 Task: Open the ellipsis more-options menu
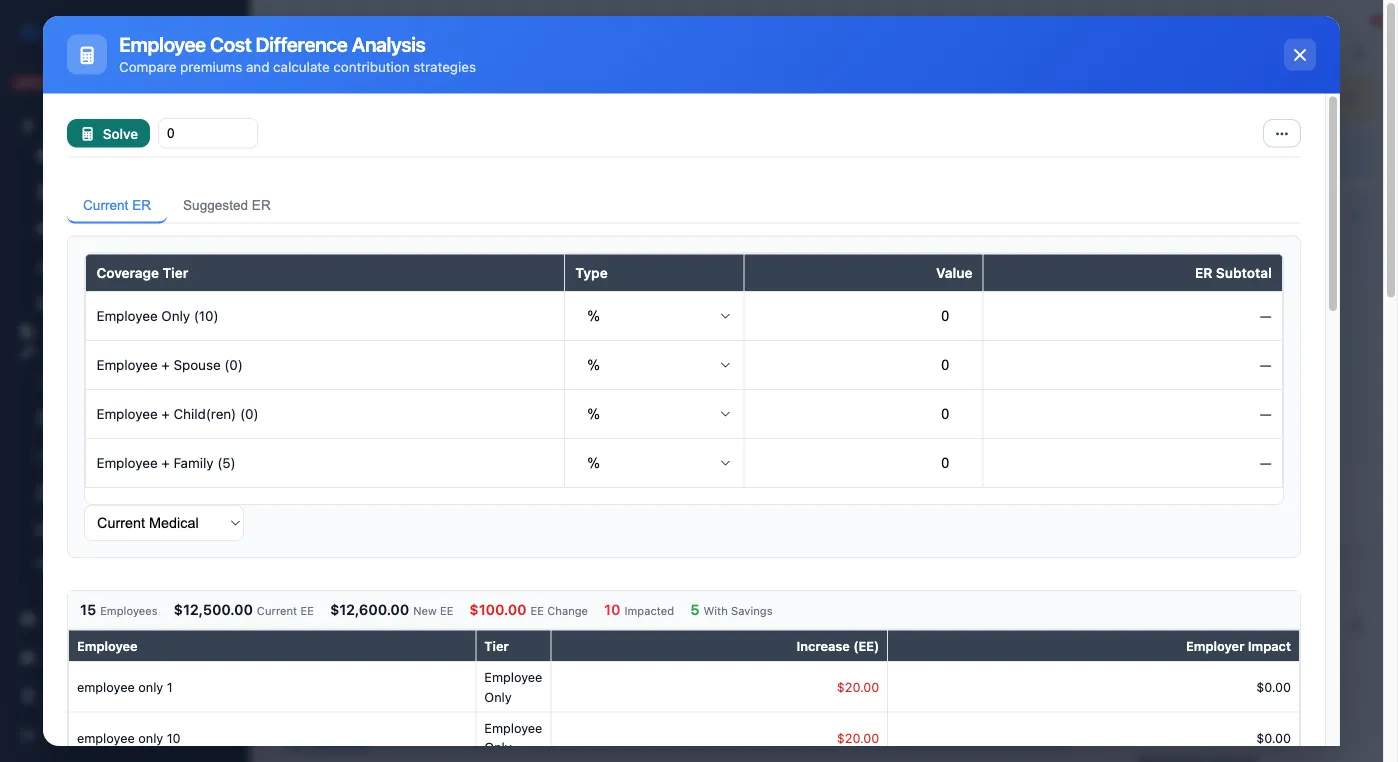(1281, 133)
